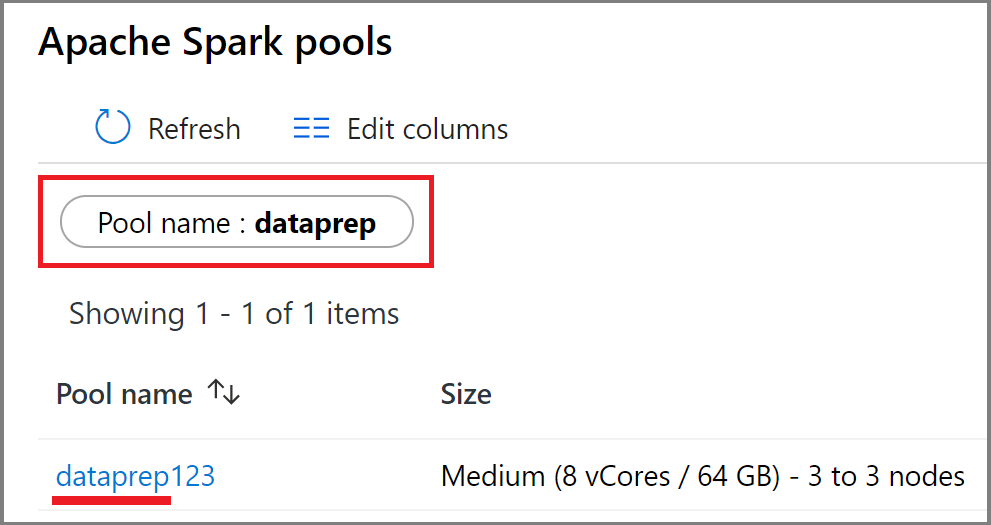The width and height of the screenshot is (991, 525).
Task: Click the circular Refresh arrow icon
Action: tap(112, 126)
